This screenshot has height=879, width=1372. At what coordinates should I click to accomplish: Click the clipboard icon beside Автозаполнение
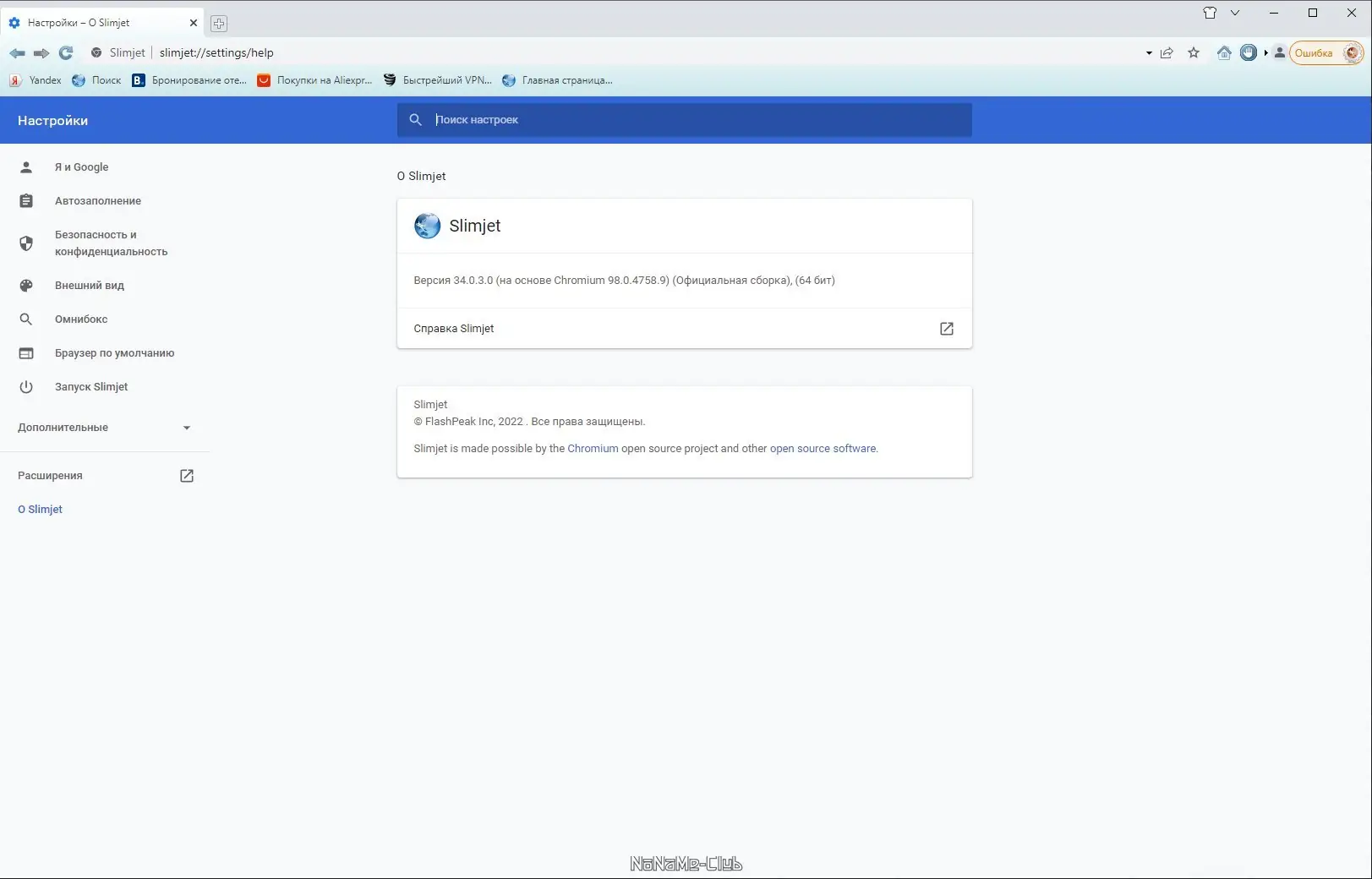(26, 201)
